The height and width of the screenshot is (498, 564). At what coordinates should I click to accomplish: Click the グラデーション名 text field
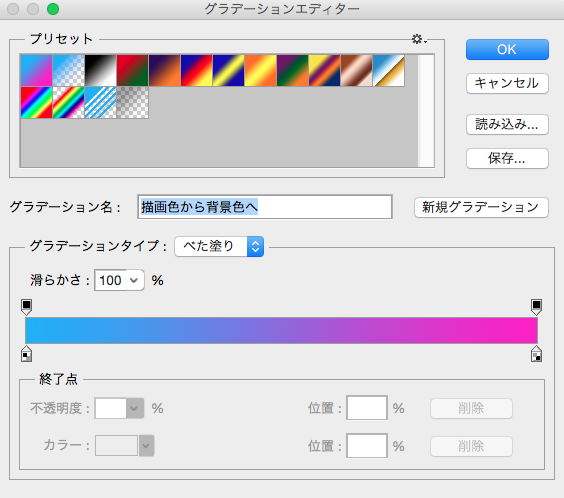[x=265, y=207]
